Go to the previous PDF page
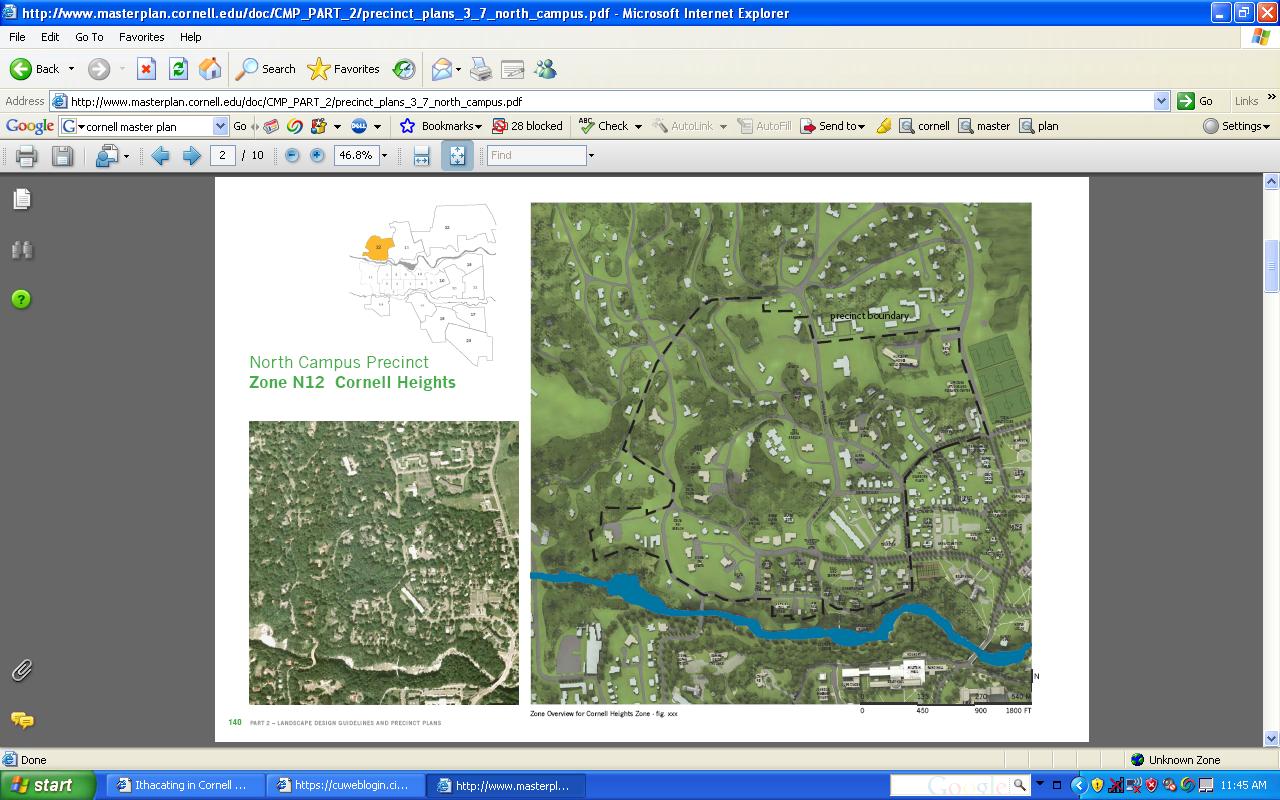The height and width of the screenshot is (800, 1280). click(x=160, y=156)
